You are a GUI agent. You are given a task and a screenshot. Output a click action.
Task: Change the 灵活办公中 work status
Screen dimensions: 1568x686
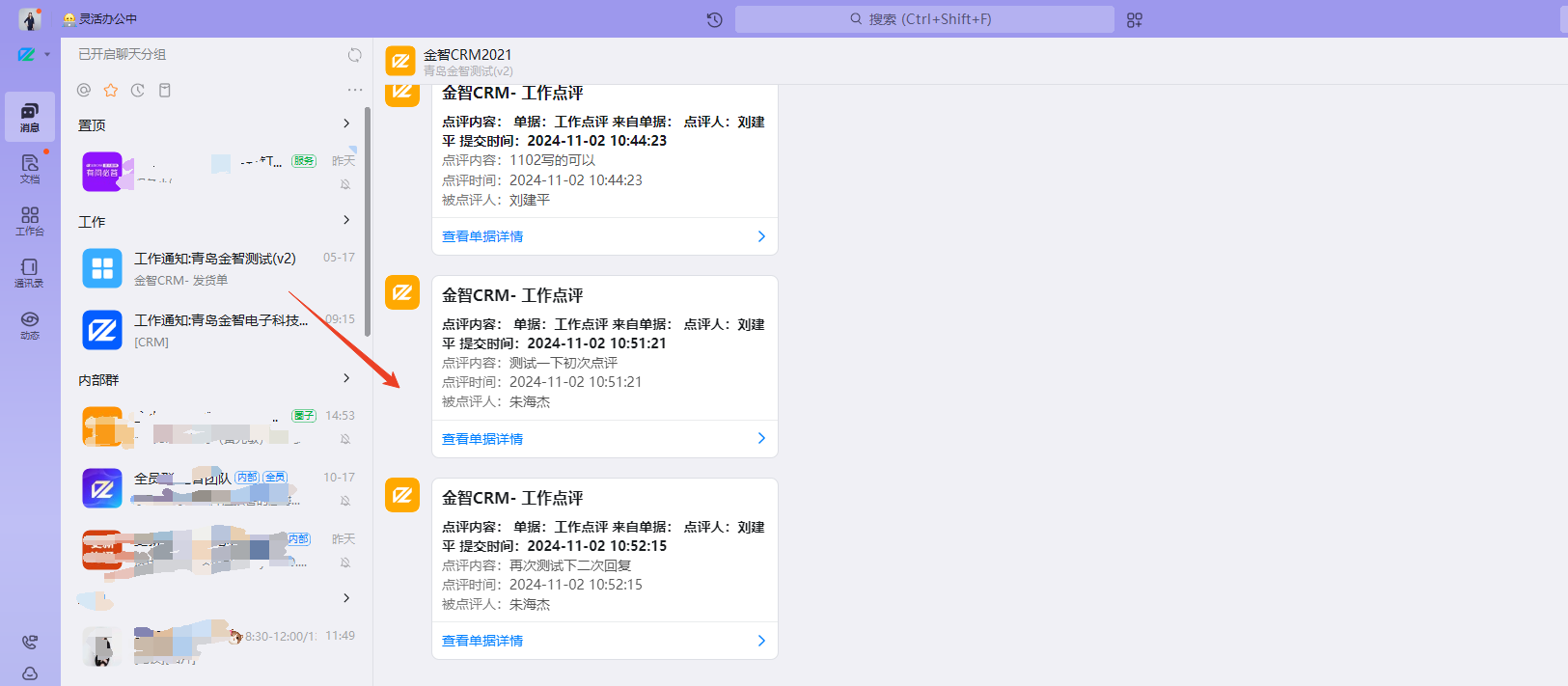99,19
